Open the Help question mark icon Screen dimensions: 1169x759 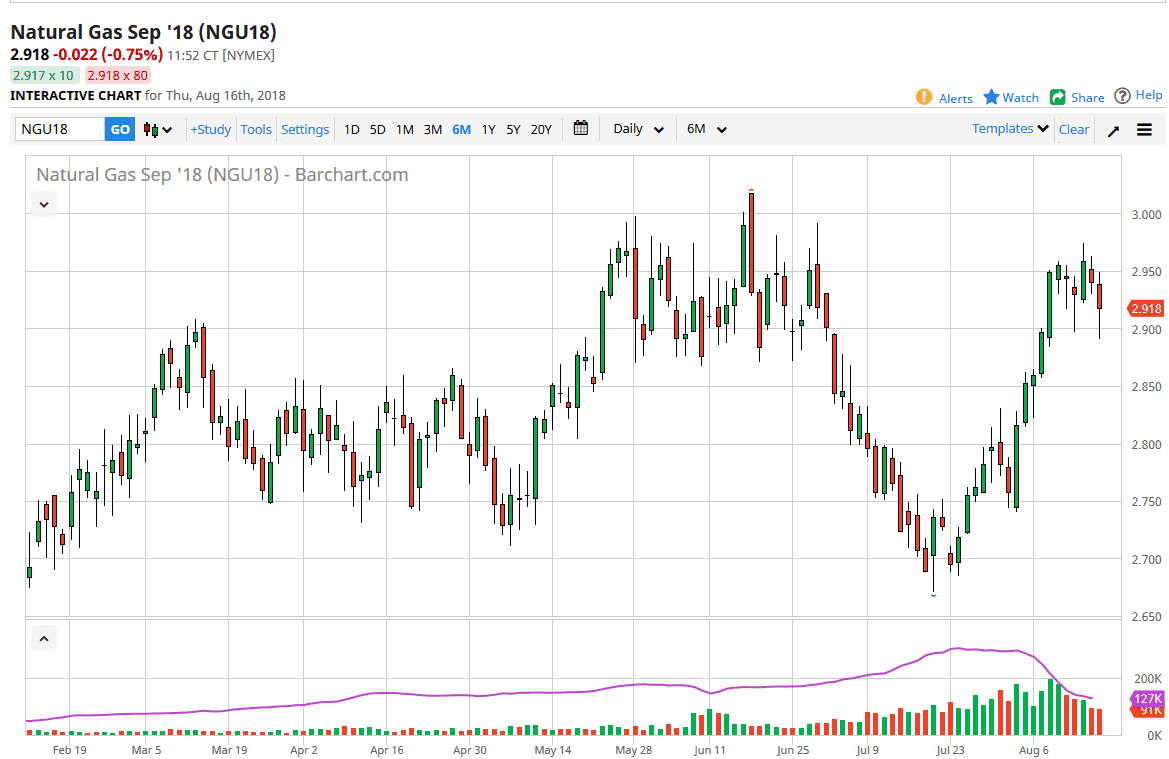point(1122,95)
